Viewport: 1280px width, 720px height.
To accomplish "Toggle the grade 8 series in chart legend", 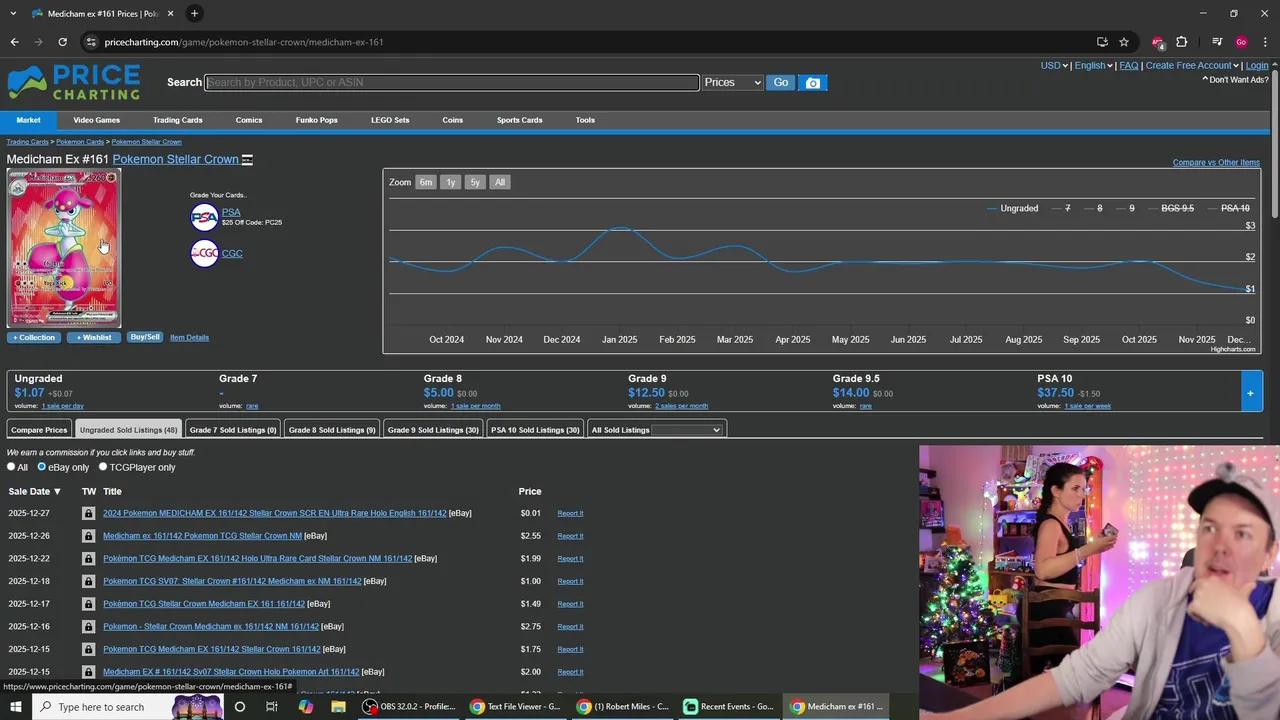I will (1095, 208).
